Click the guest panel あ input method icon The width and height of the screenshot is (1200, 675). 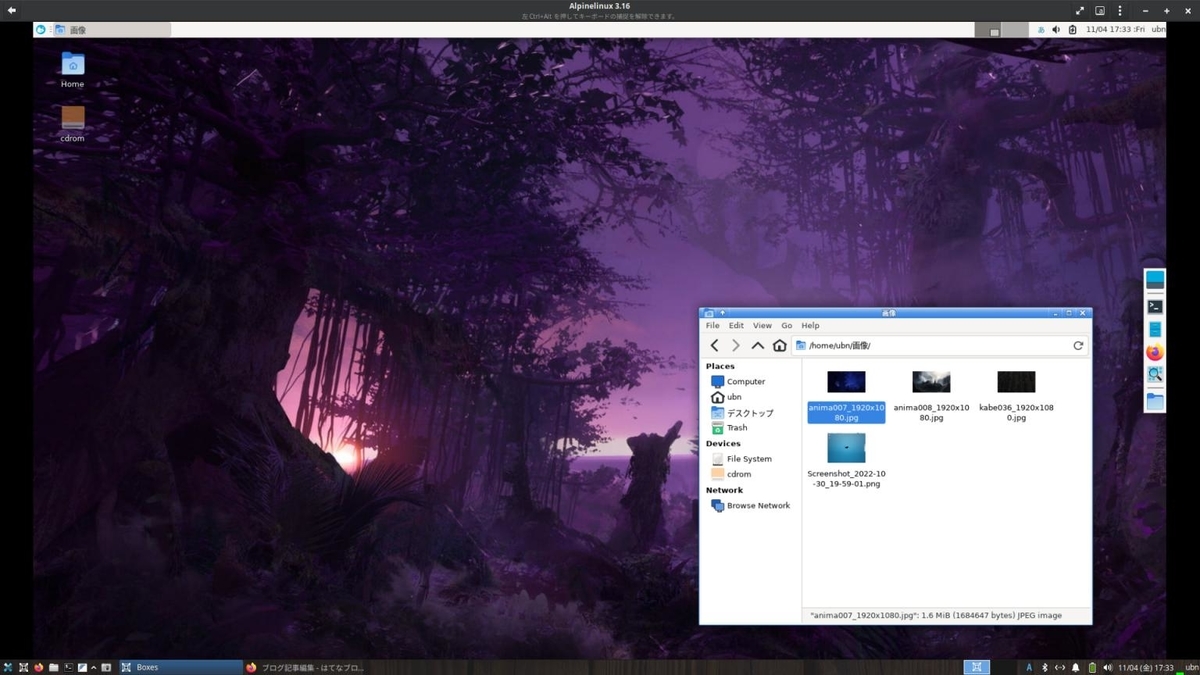coord(1041,30)
